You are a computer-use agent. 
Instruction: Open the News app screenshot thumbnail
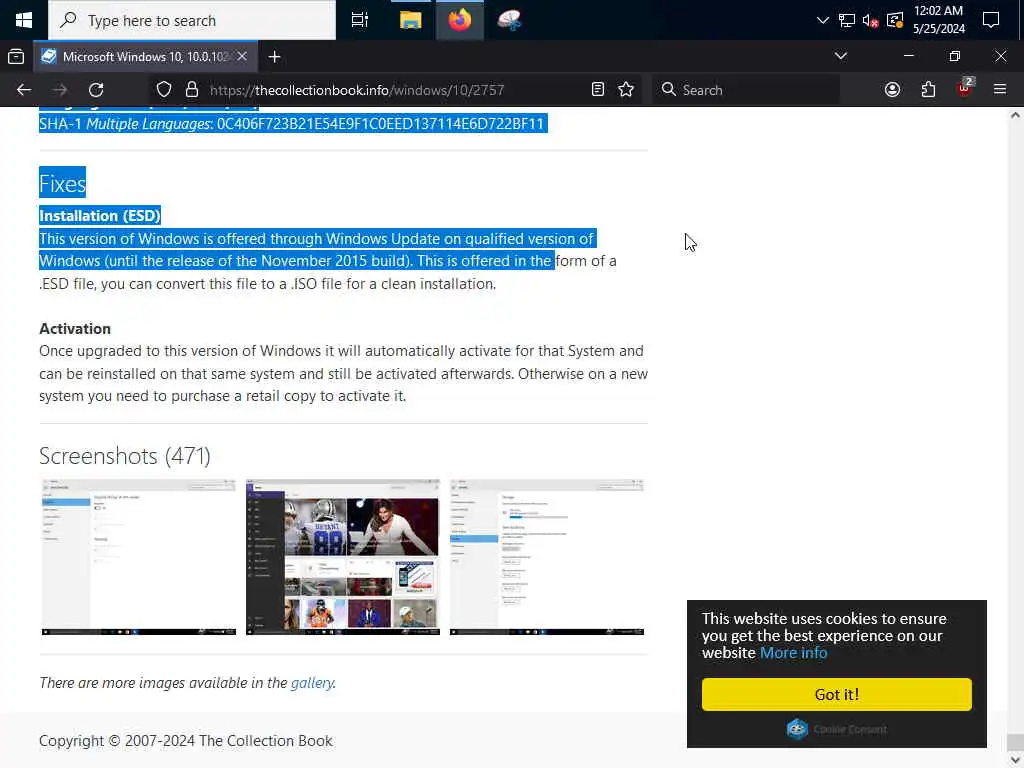click(343, 556)
